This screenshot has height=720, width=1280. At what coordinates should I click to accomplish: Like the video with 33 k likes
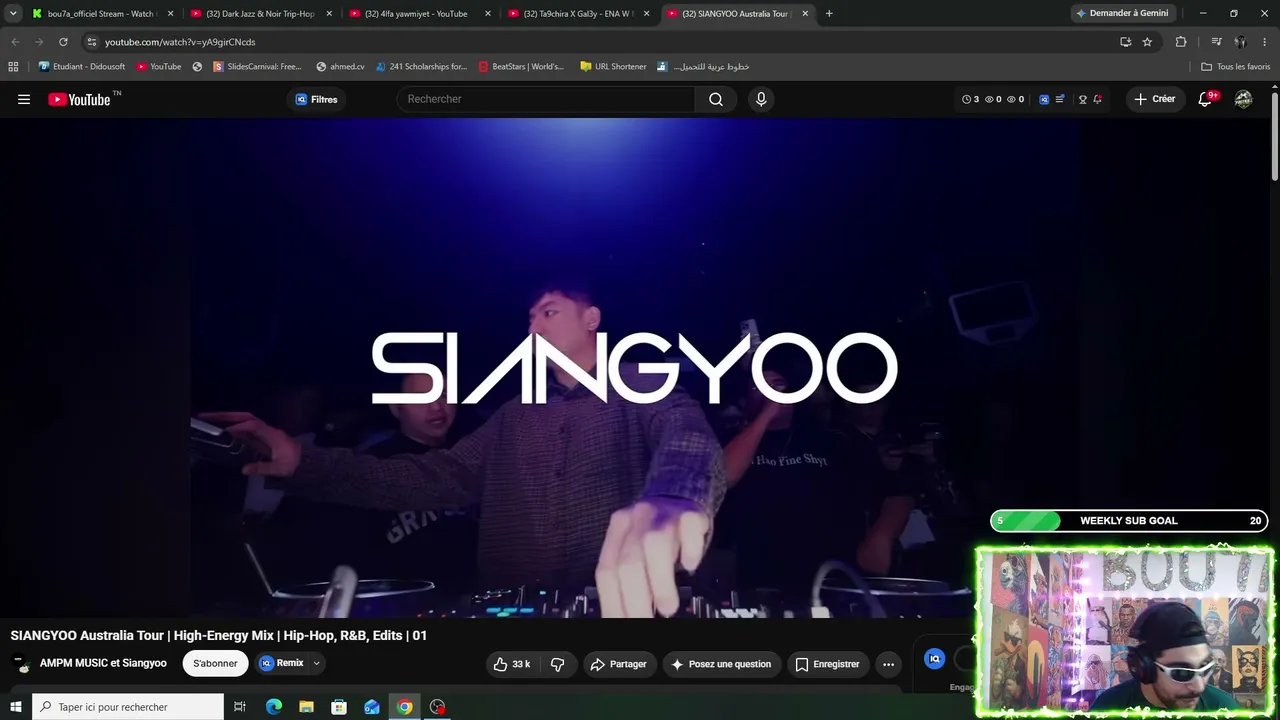coord(512,664)
